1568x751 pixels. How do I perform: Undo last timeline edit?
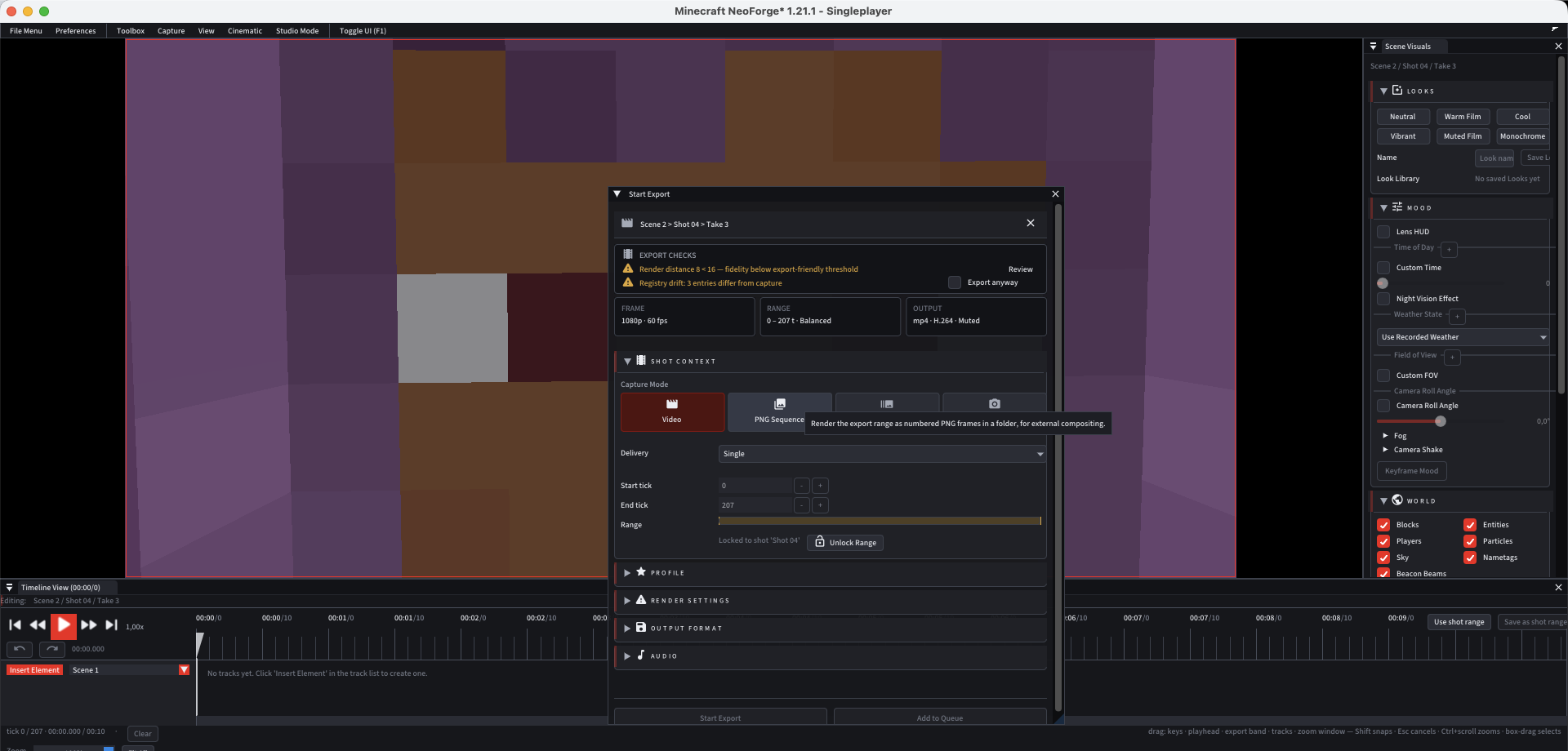pos(20,649)
